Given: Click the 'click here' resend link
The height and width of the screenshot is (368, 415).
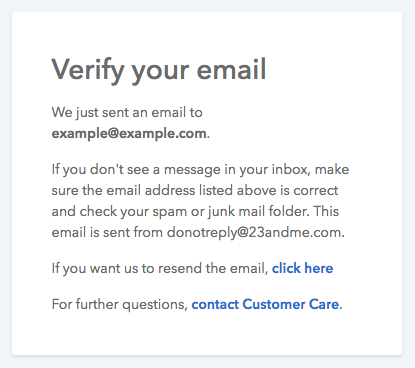Looking at the screenshot, I should (302, 268).
